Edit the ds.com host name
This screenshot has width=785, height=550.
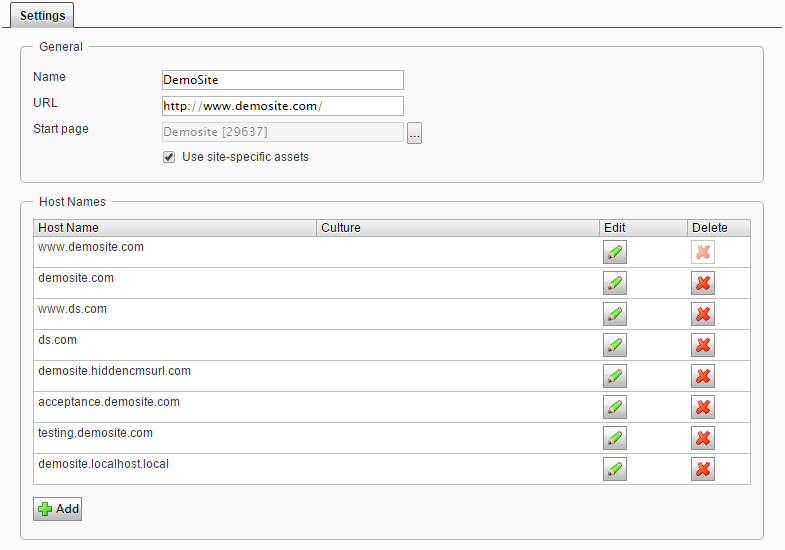pyautogui.click(x=615, y=345)
